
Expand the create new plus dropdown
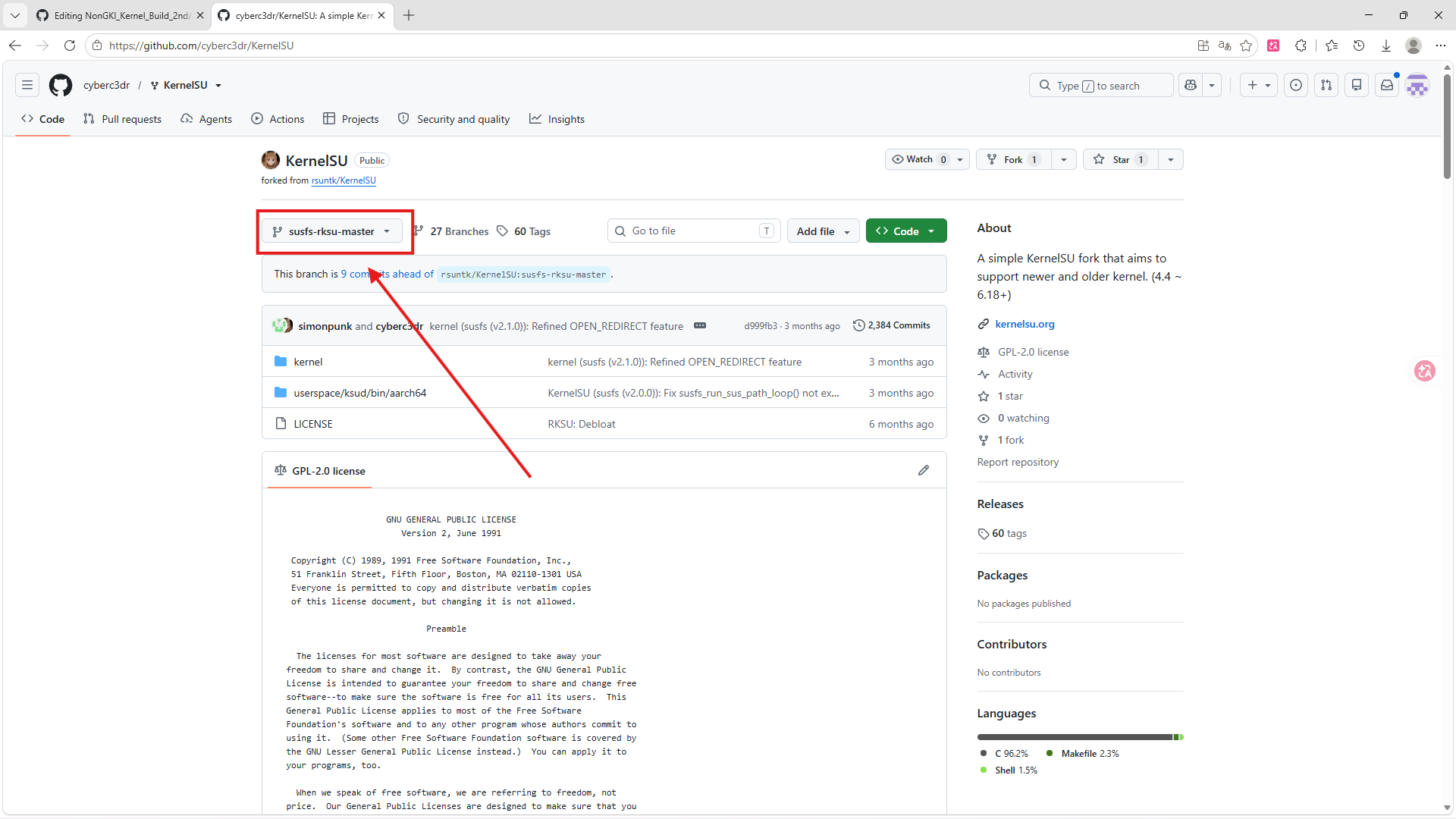point(1259,85)
